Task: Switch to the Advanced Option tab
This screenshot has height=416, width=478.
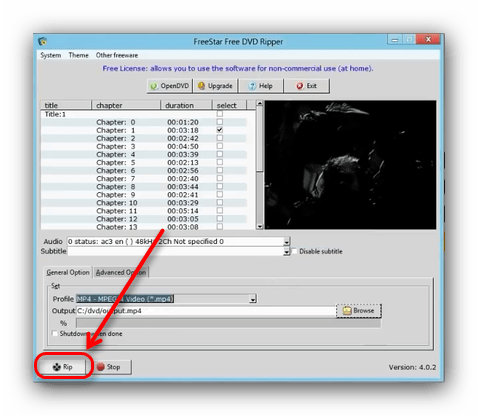Action: [x=121, y=272]
